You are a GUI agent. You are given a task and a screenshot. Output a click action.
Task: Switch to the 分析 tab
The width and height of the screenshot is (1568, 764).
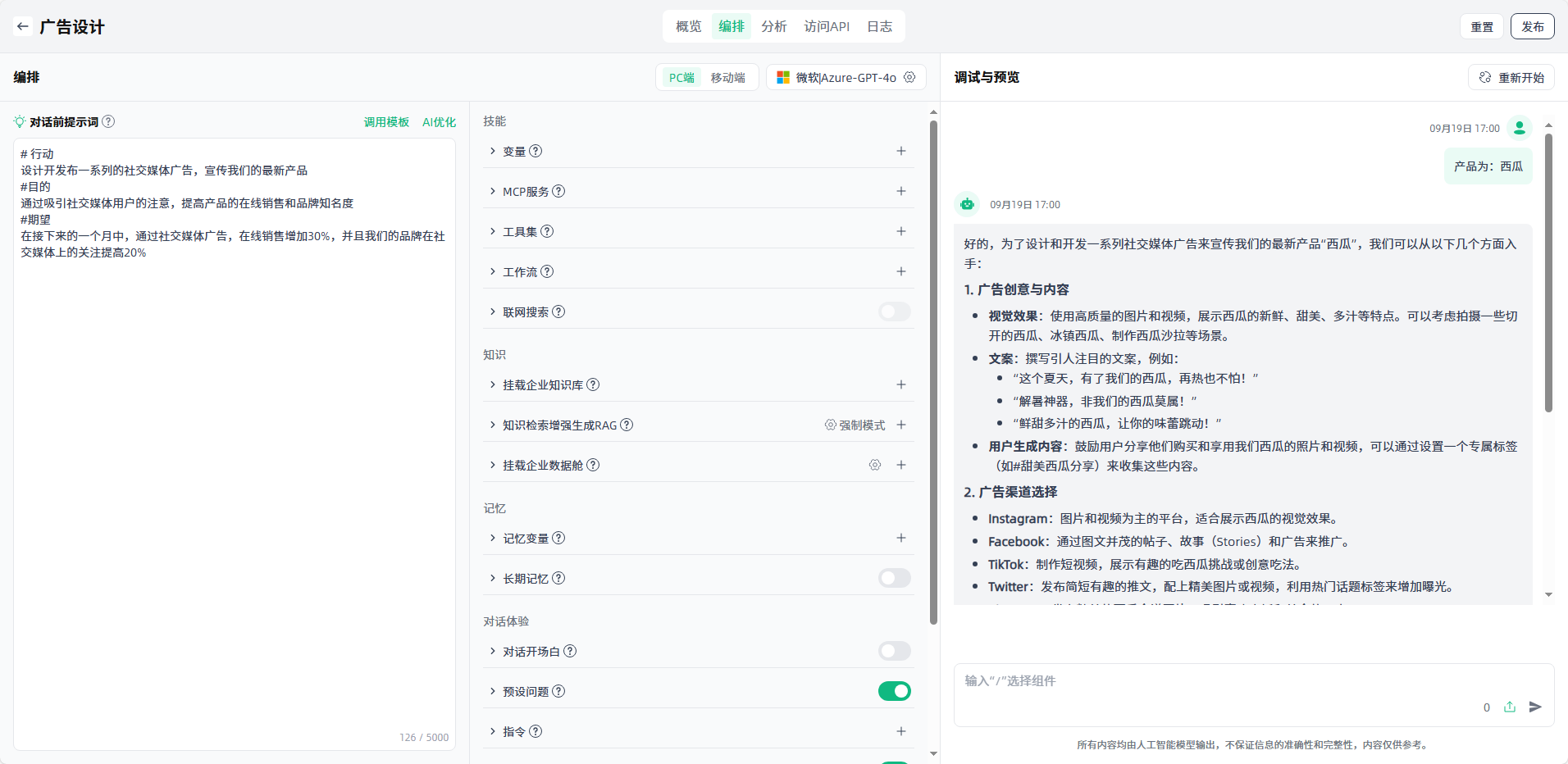coord(773,26)
